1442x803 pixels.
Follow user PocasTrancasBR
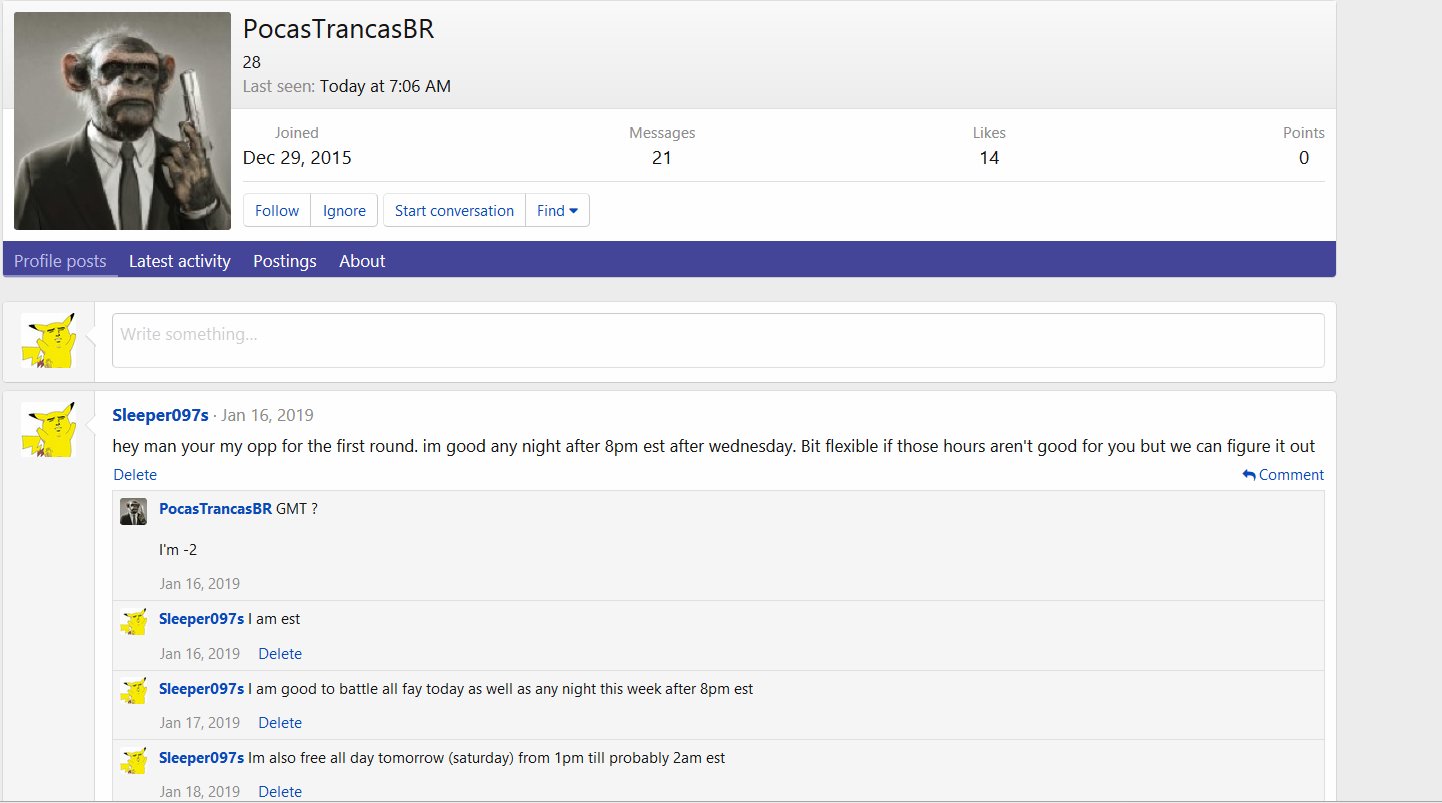point(277,211)
